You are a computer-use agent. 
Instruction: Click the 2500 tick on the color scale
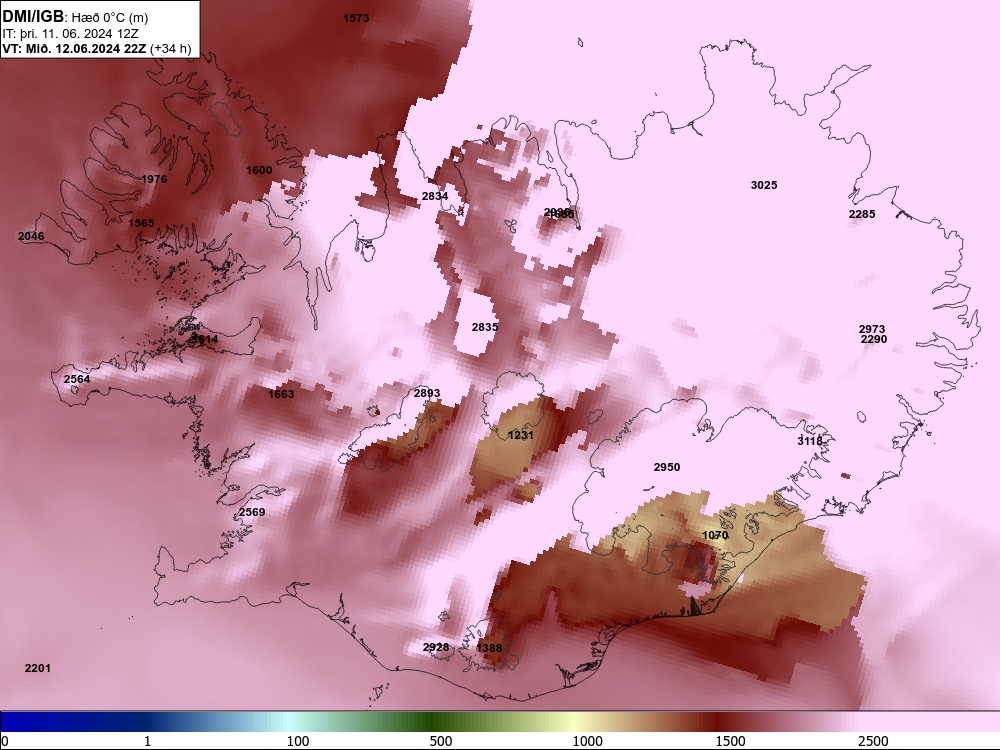pyautogui.click(x=873, y=741)
